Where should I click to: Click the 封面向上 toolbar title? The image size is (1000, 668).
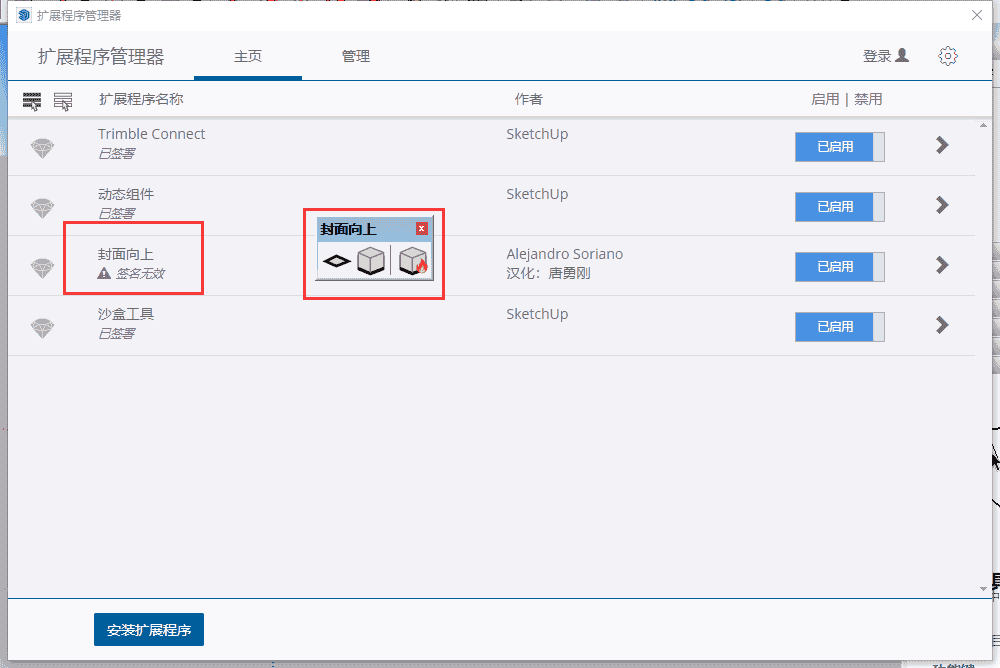click(348, 229)
